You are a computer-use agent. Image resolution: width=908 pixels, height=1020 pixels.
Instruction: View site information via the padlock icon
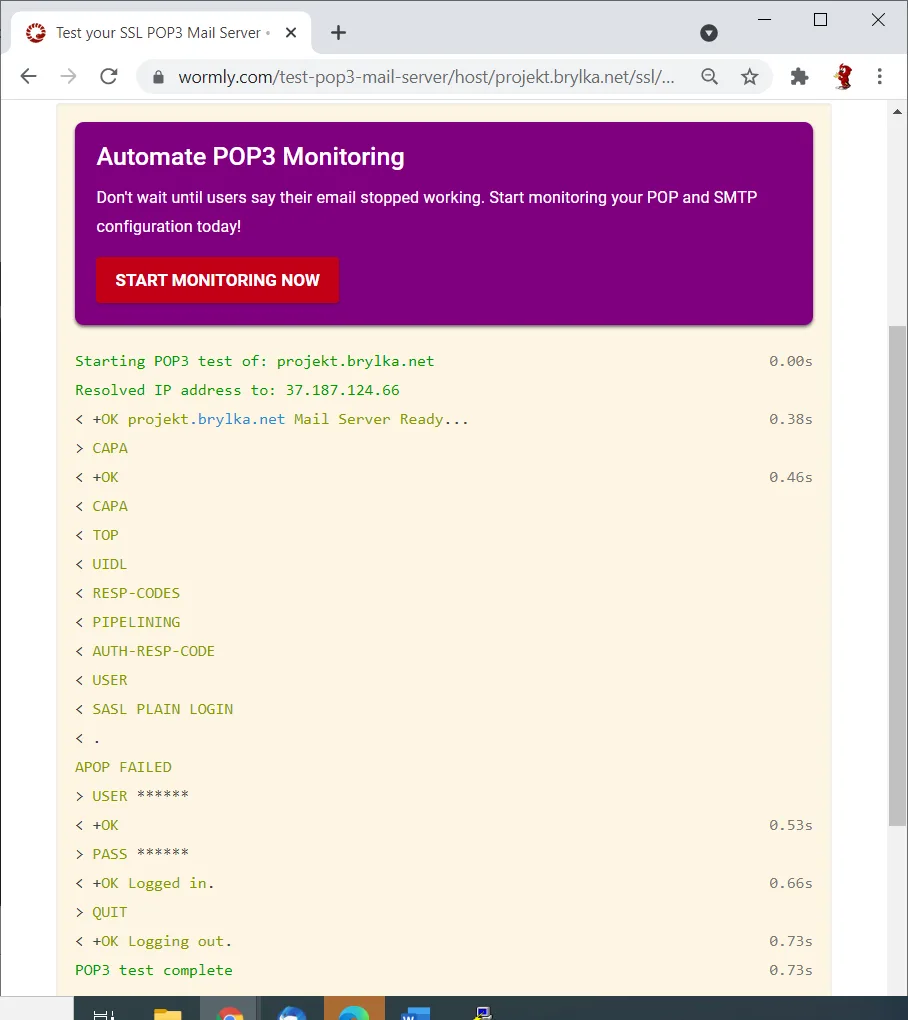[x=158, y=77]
